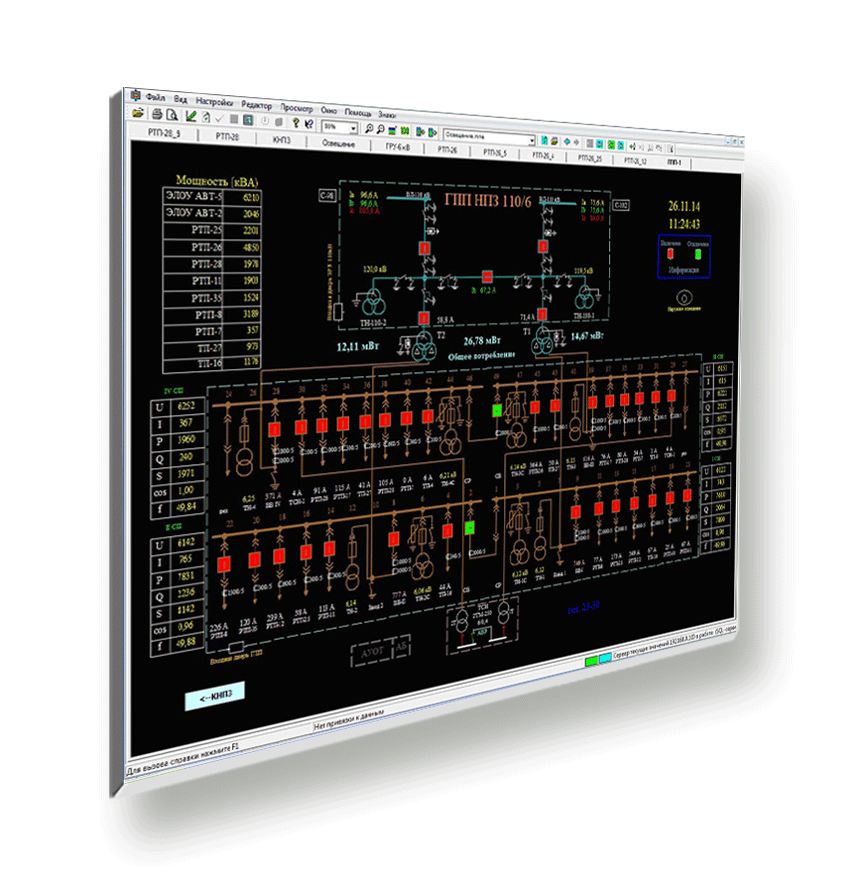The height and width of the screenshot is (885, 850).
Task: Click the printer icon in the toolbar
Action: pos(157,114)
